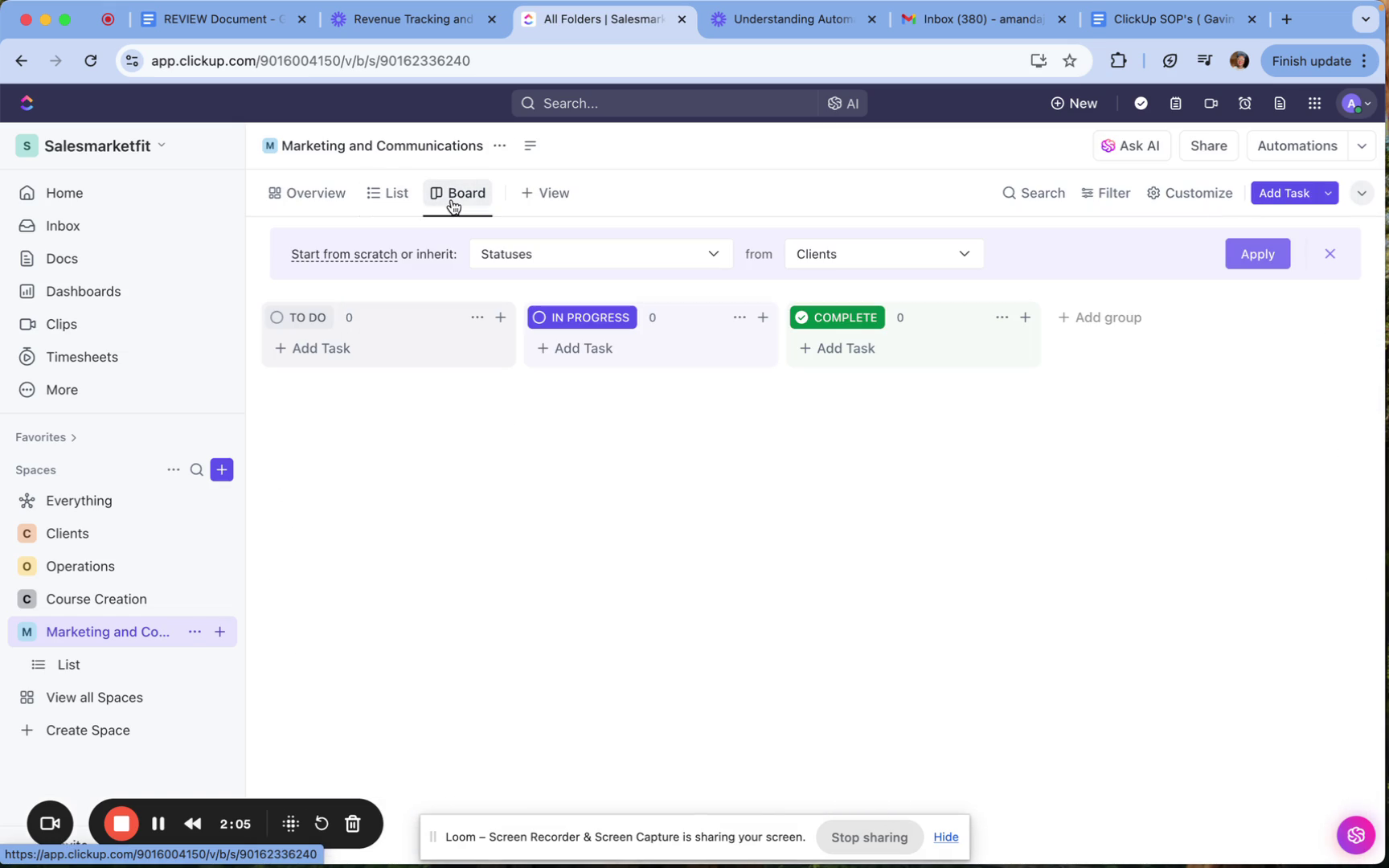Open the Clients inherit-from dropdown
The image size is (1389, 868).
click(883, 254)
